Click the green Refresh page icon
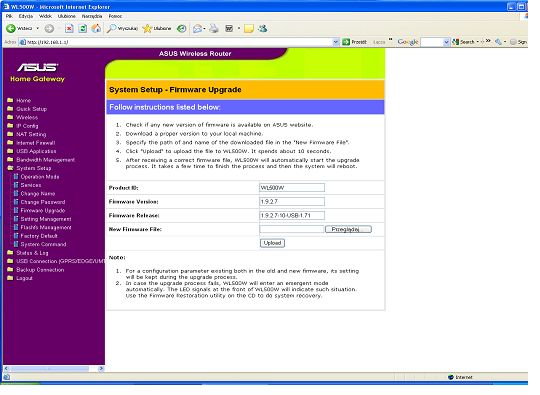This screenshot has width=540, height=395. pyautogui.click(x=83, y=29)
